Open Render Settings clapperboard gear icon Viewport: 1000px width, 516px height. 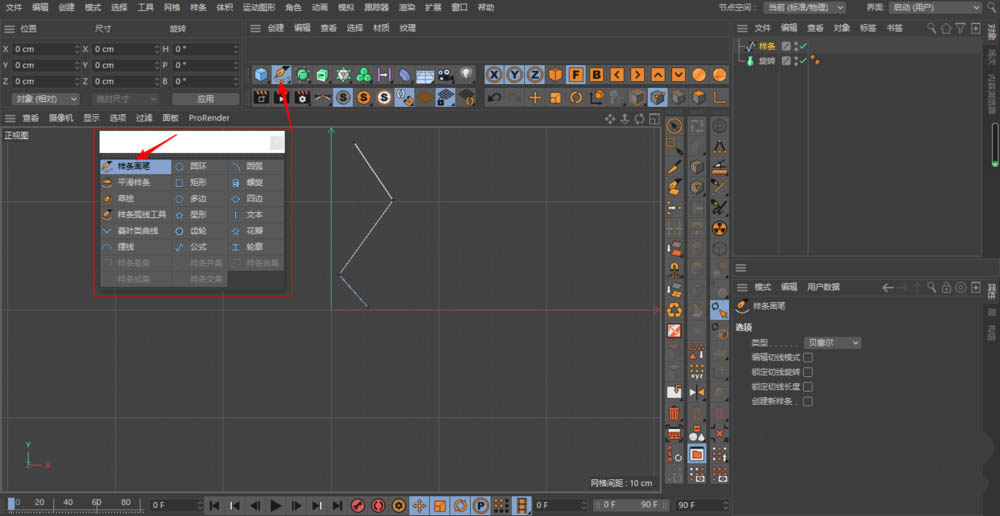pyautogui.click(x=302, y=98)
